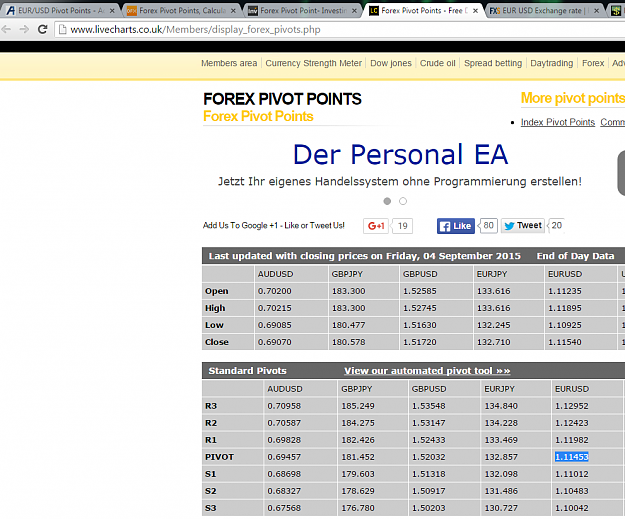The image size is (625, 519).
Task: Close the Forex Pivot Points, Calculator tab
Action: 233,11
